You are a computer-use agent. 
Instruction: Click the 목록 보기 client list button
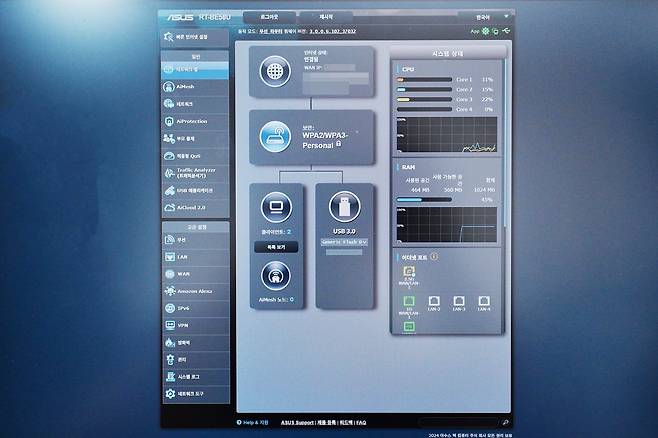click(275, 246)
